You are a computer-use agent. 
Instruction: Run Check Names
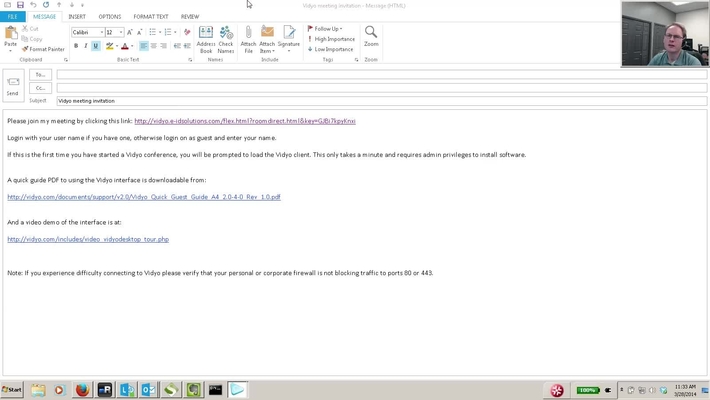click(x=225, y=39)
